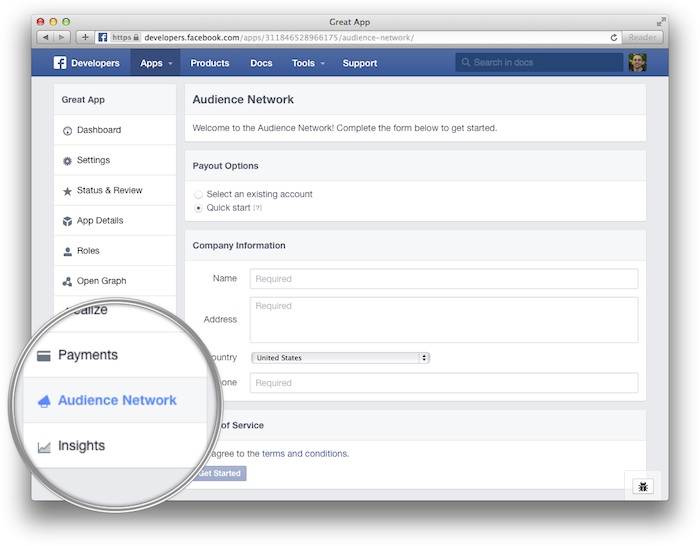This screenshot has height=546, width=700.
Task: Open Roles in sidebar
Action: [x=115, y=251]
